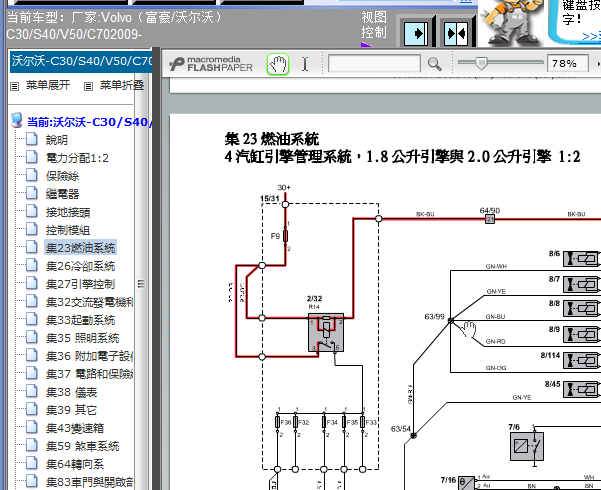Open the 集83車門與開啟 tree item
The height and width of the screenshot is (490, 601).
[x=89, y=482]
